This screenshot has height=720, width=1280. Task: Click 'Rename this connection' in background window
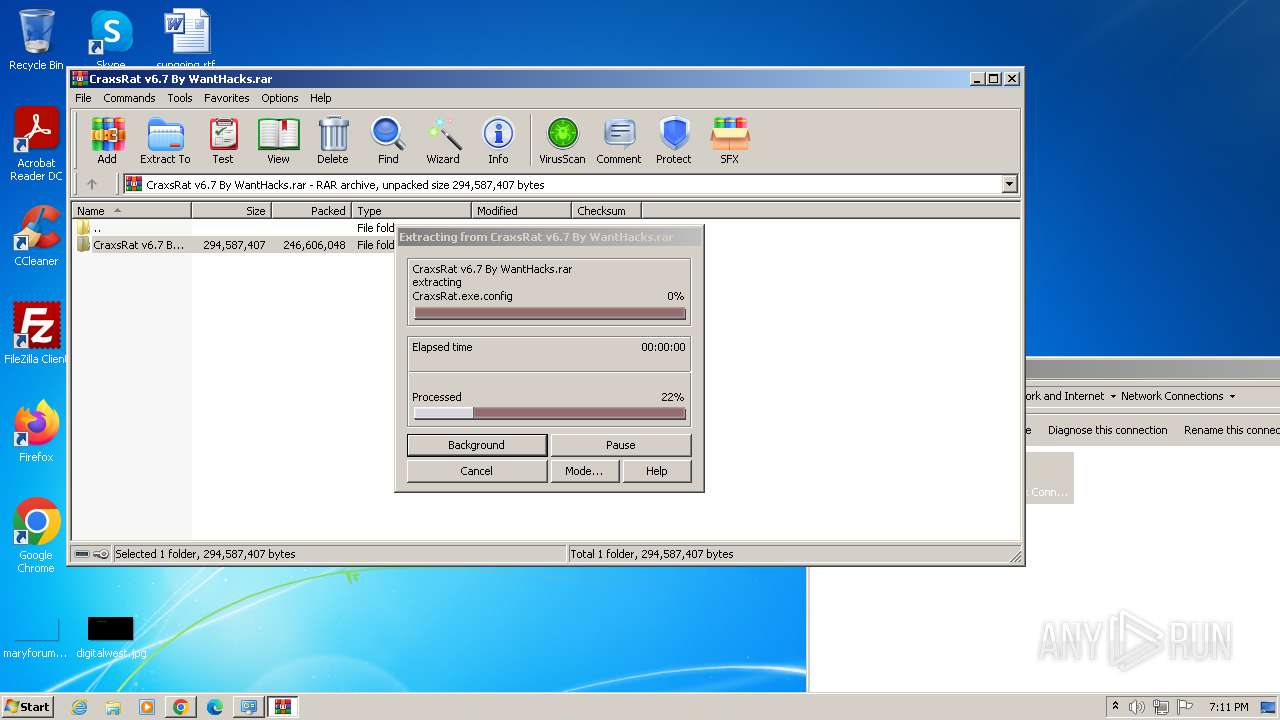[x=1232, y=430]
